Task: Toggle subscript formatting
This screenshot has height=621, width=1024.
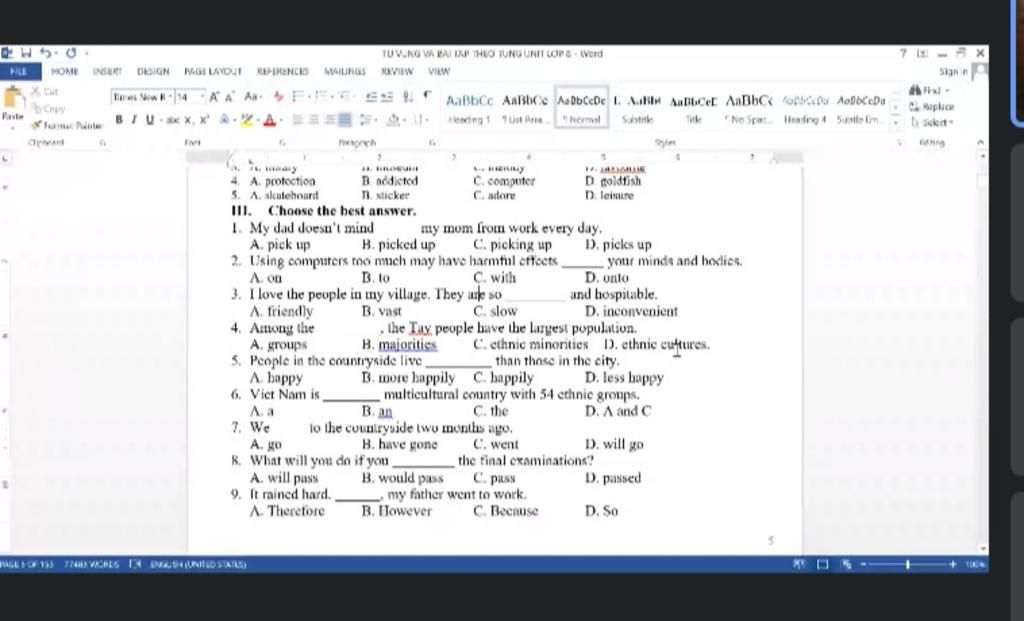Action: (x=188, y=120)
